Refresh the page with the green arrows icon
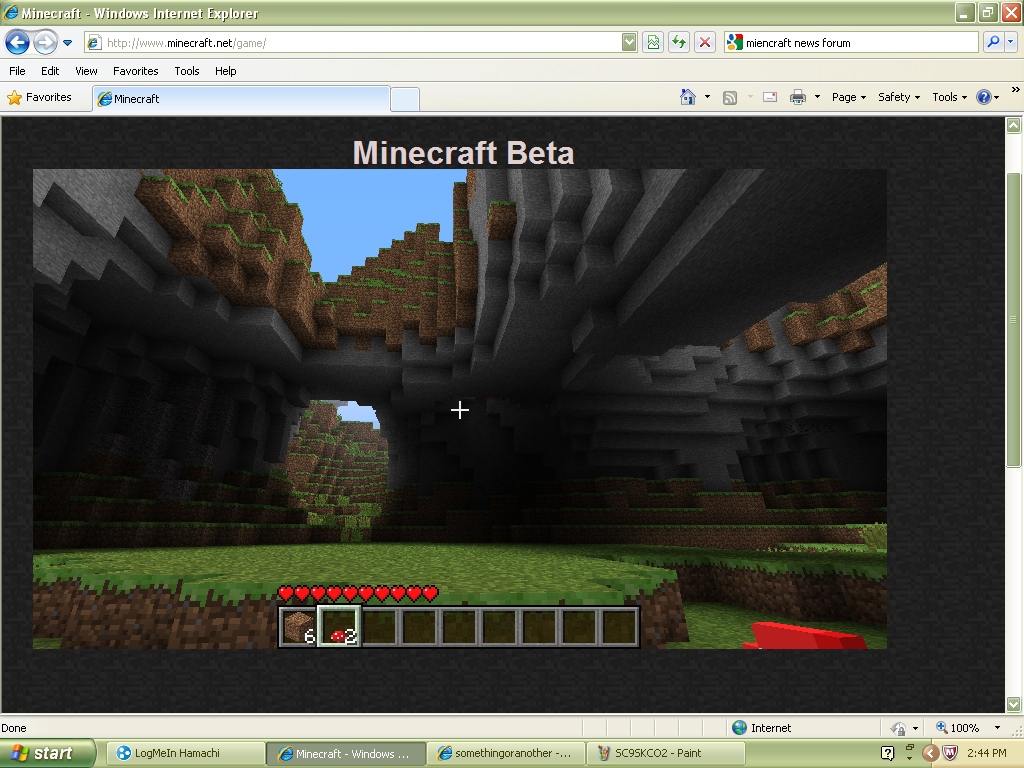Viewport: 1024px width, 768px height. [679, 43]
